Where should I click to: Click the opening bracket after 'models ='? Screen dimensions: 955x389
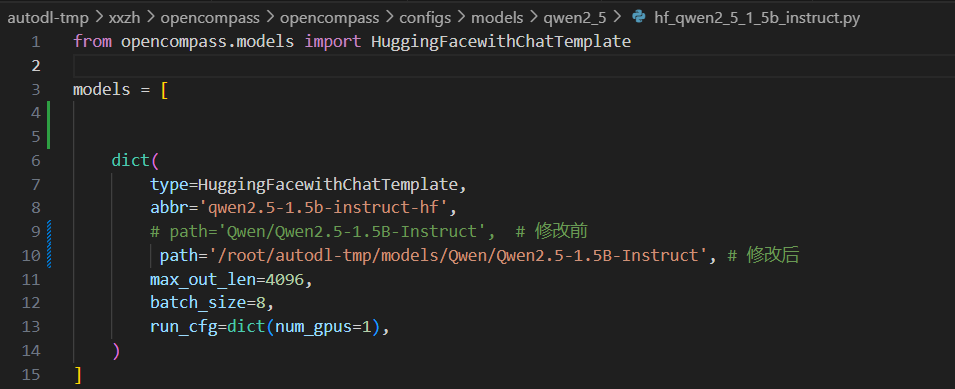(x=164, y=89)
